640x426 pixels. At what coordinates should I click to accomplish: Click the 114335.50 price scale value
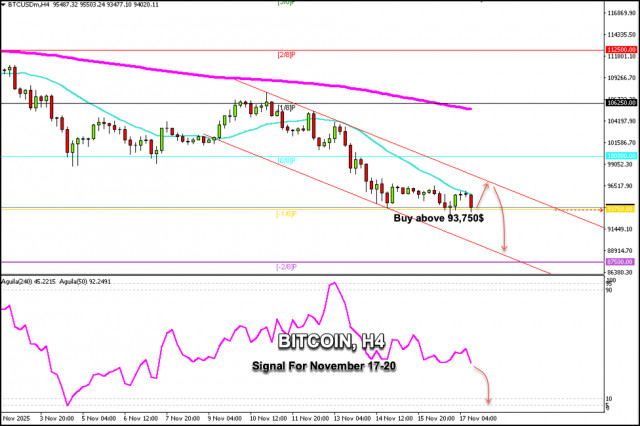622,35
